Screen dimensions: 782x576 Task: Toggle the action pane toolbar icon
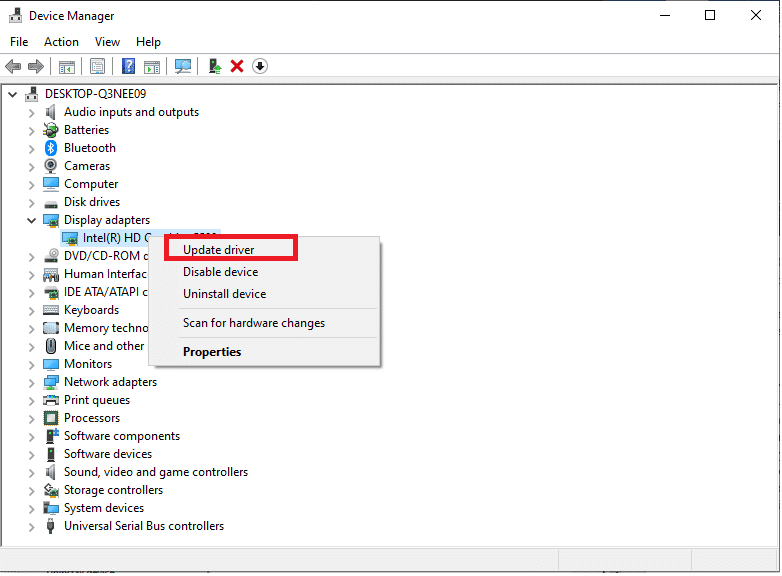[x=152, y=66]
